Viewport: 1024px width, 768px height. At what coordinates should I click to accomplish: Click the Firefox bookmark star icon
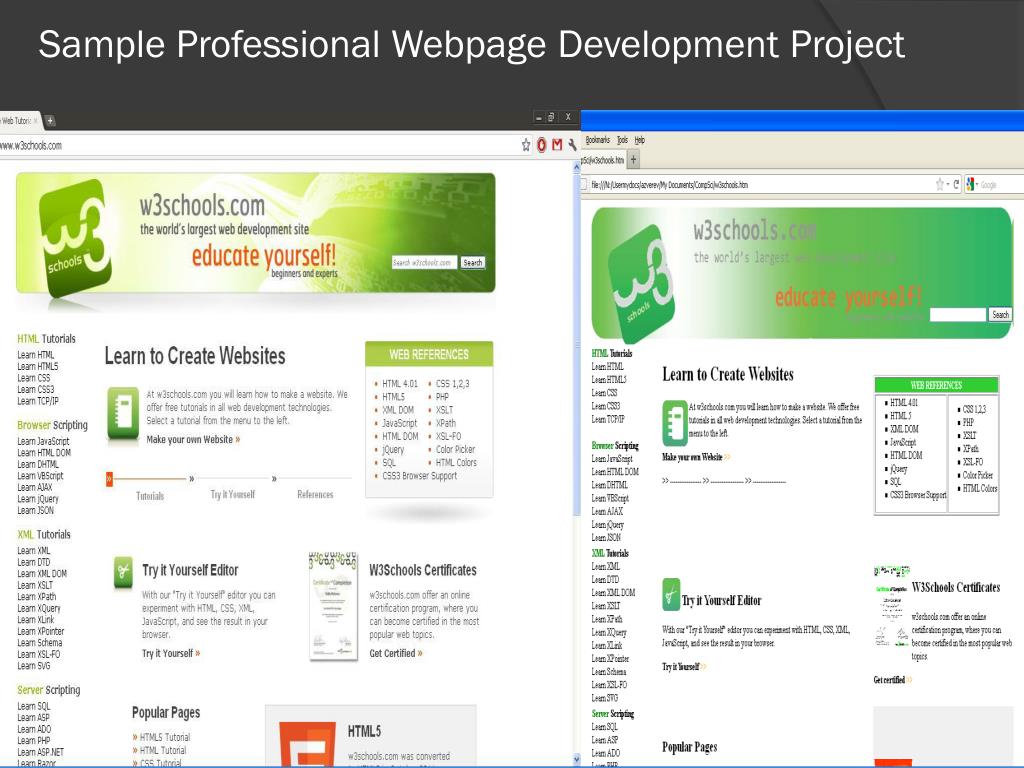(940, 185)
